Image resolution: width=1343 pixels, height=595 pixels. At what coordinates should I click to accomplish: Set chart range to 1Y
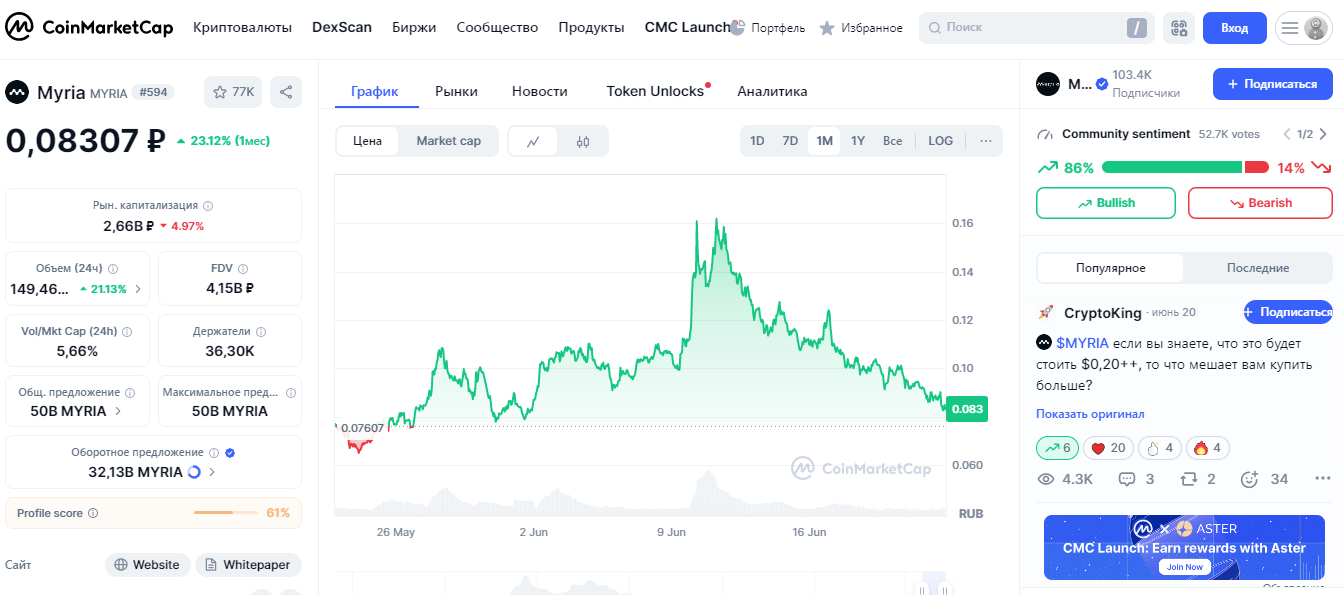point(858,141)
